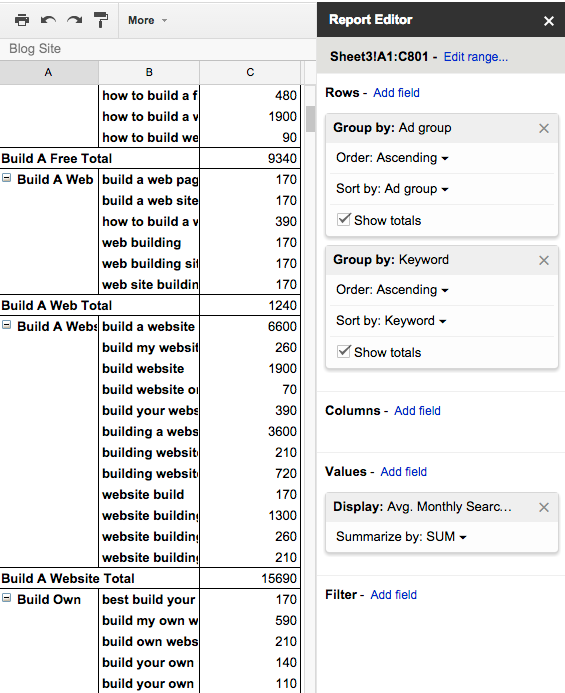The image size is (565, 693).
Task: Select the Build A Web Total row label
Action: (x=99, y=305)
